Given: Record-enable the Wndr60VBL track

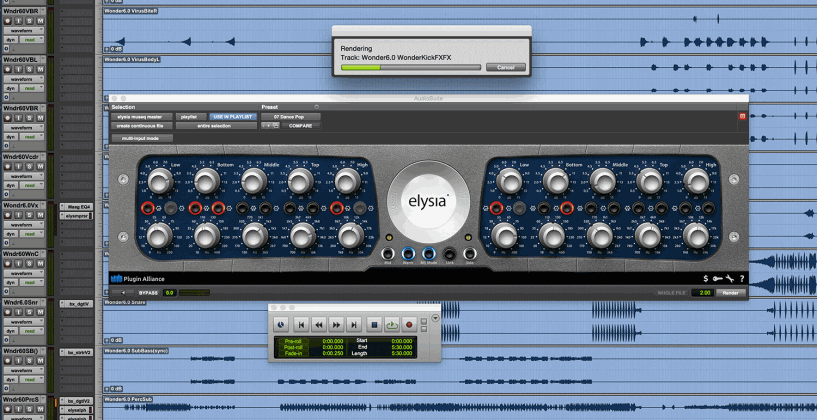Looking at the screenshot, I should (x=7, y=69).
